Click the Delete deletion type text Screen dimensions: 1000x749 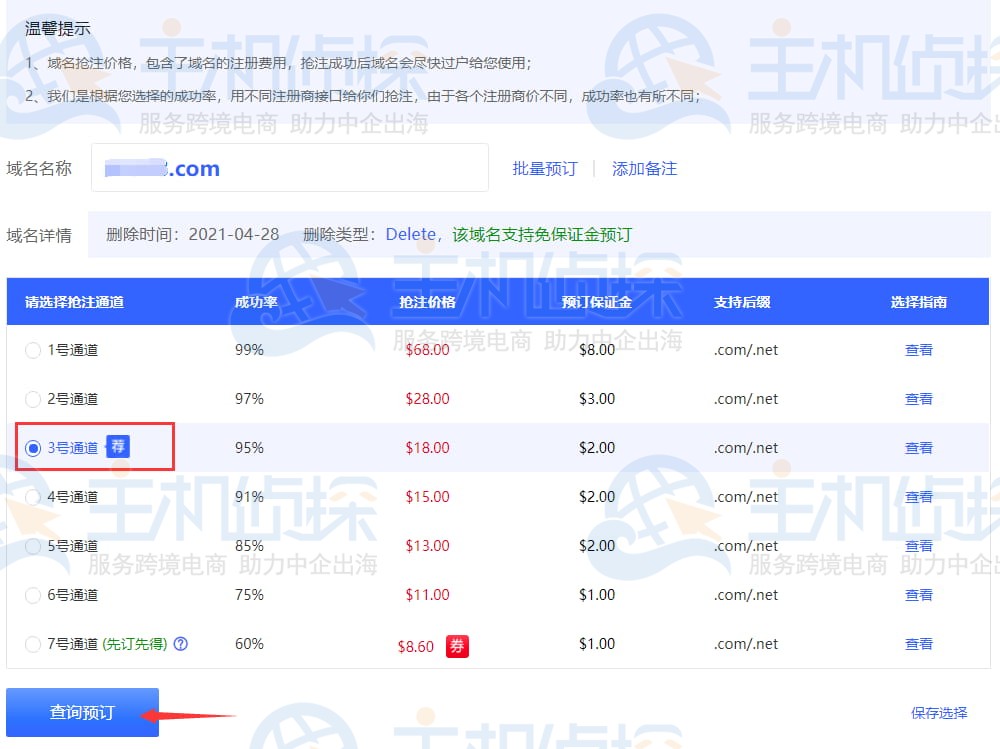[410, 235]
